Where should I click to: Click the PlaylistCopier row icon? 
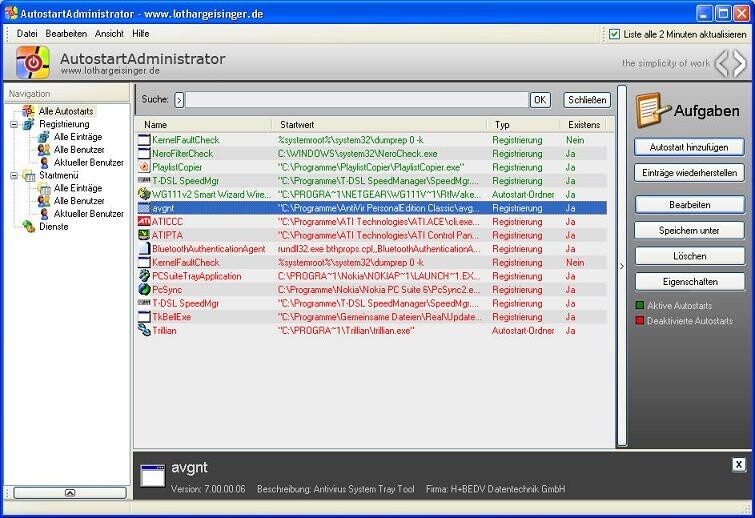(144, 167)
